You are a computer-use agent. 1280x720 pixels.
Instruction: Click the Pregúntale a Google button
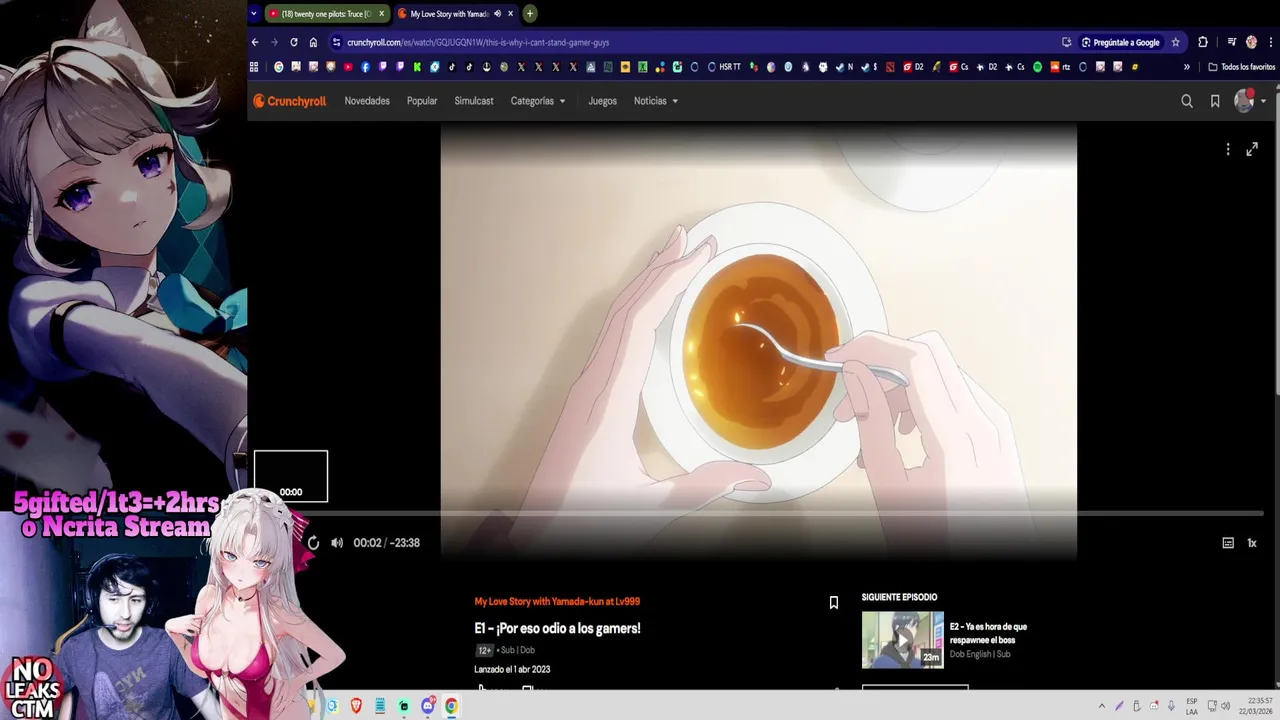1121,42
